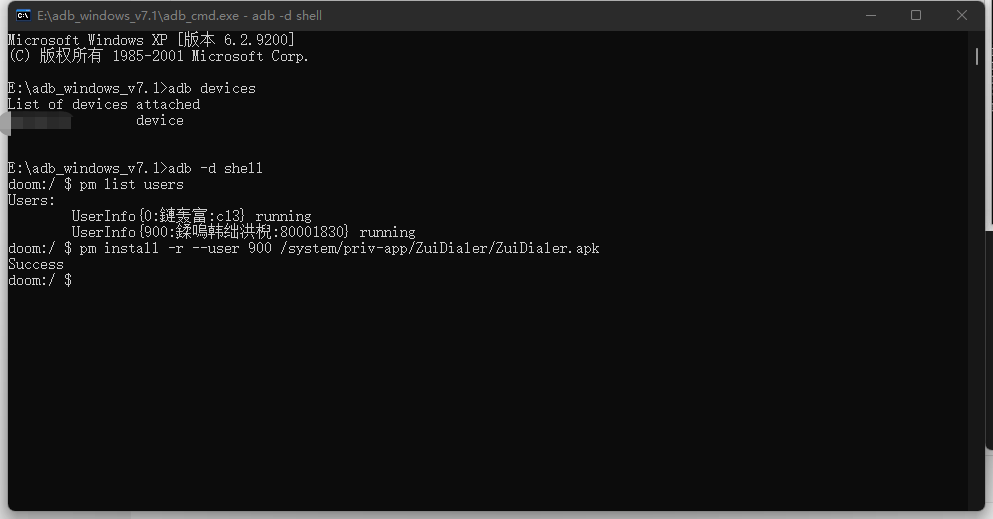Click the 'List of devices attached' line
The height and width of the screenshot is (519, 993).
[104, 104]
